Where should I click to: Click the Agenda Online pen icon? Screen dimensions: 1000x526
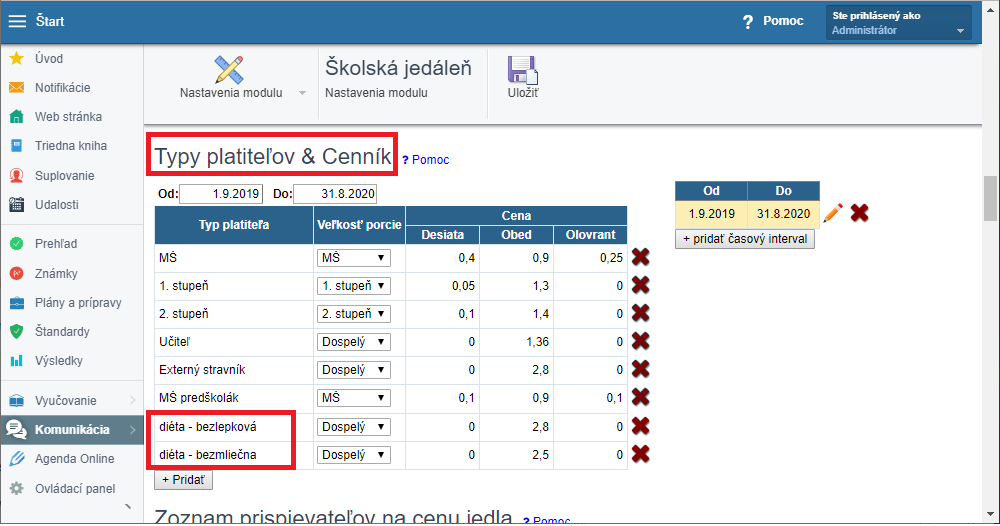coord(17,458)
